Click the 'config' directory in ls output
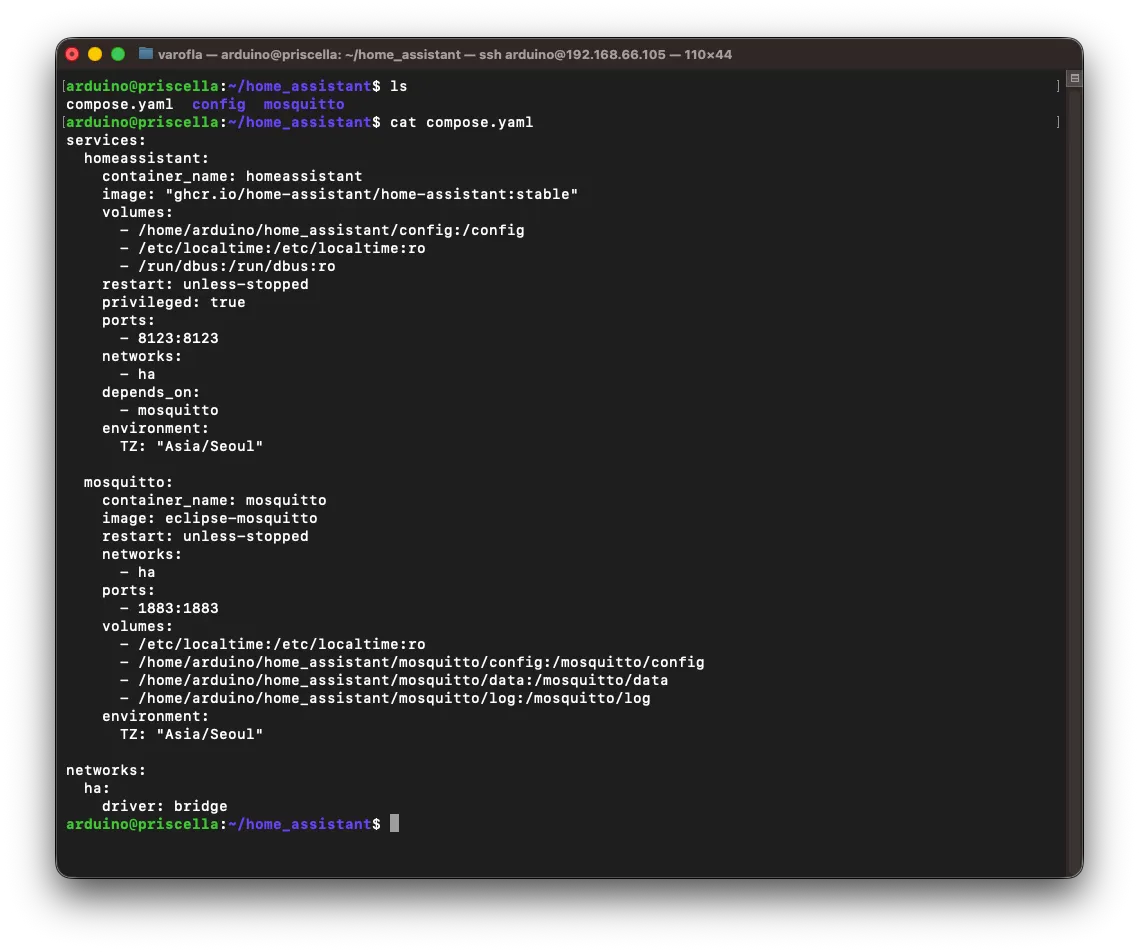Viewport: 1139px width, 952px height. (x=219, y=105)
